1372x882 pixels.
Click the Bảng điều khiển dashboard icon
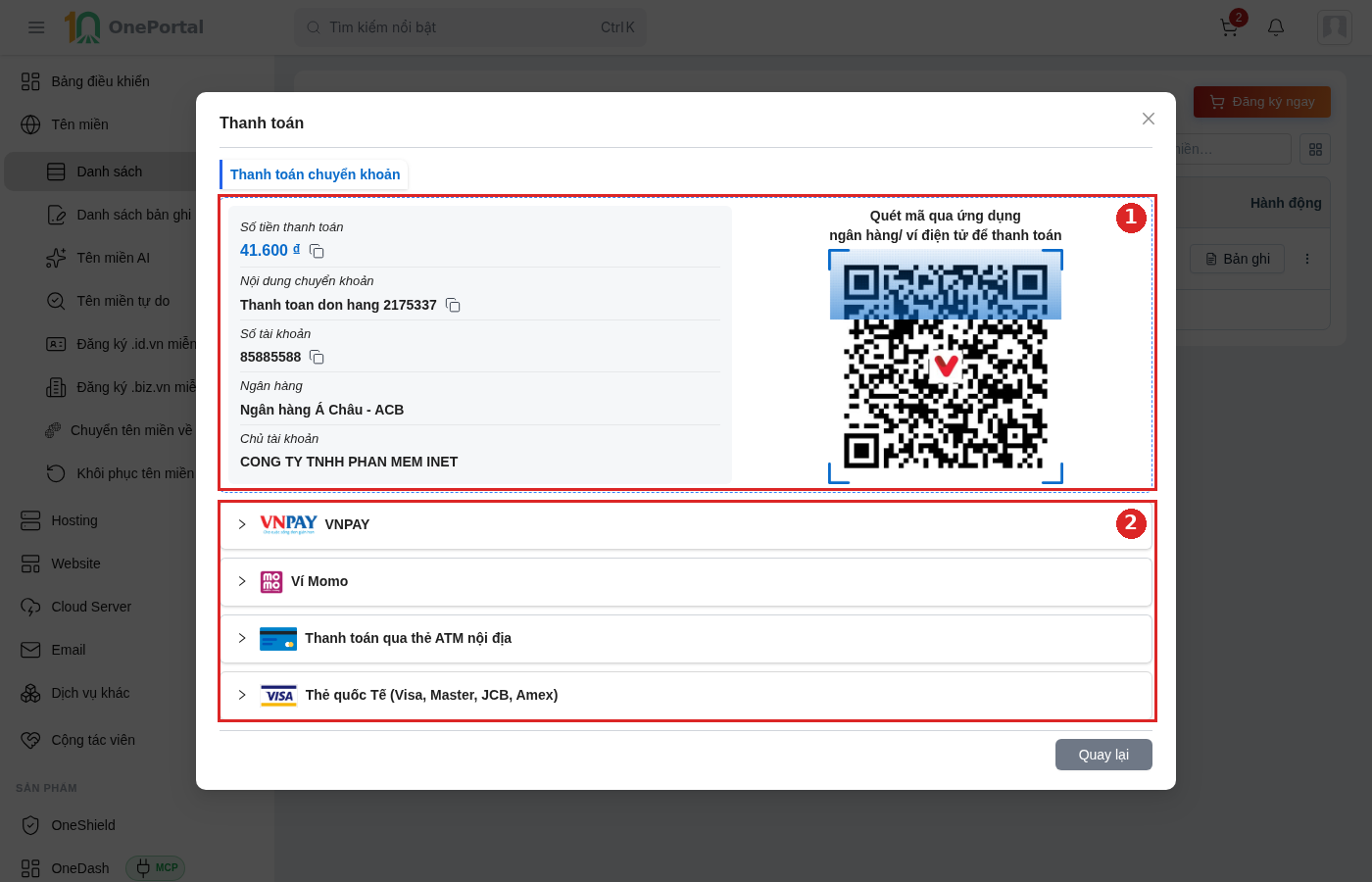(x=30, y=81)
